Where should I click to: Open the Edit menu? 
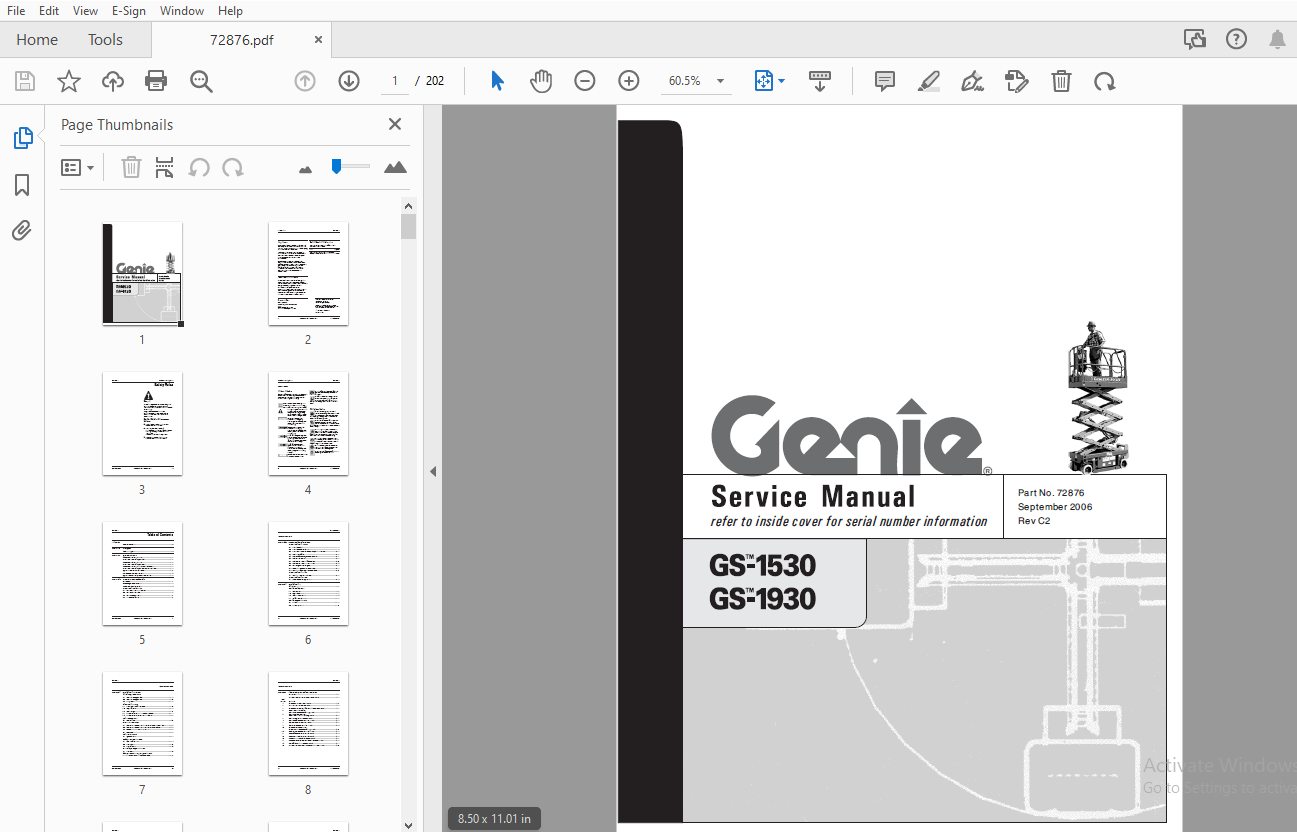(x=49, y=10)
